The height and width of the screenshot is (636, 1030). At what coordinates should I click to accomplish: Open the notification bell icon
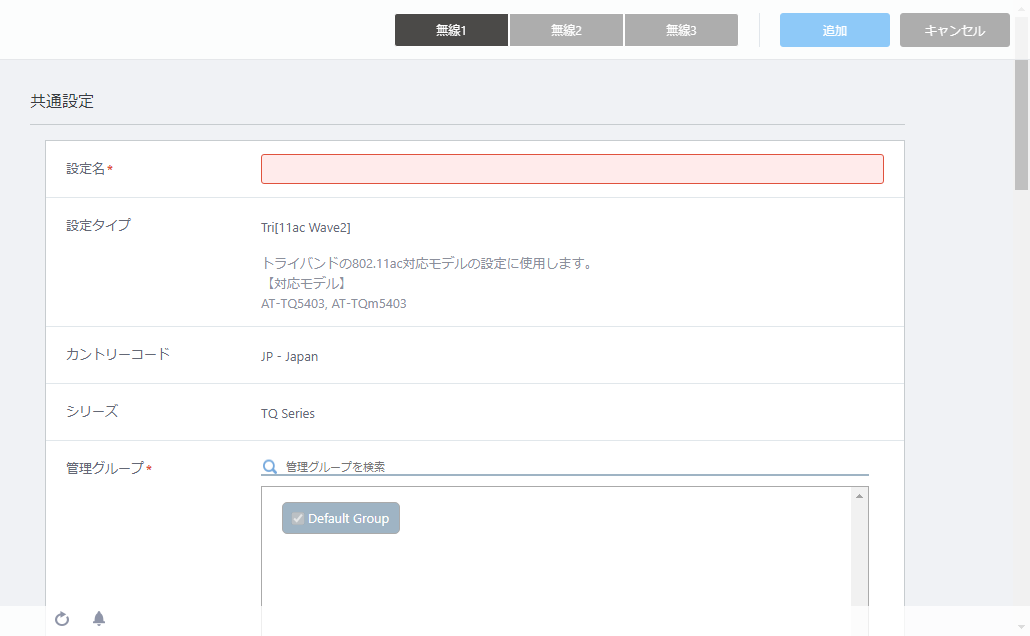99,618
